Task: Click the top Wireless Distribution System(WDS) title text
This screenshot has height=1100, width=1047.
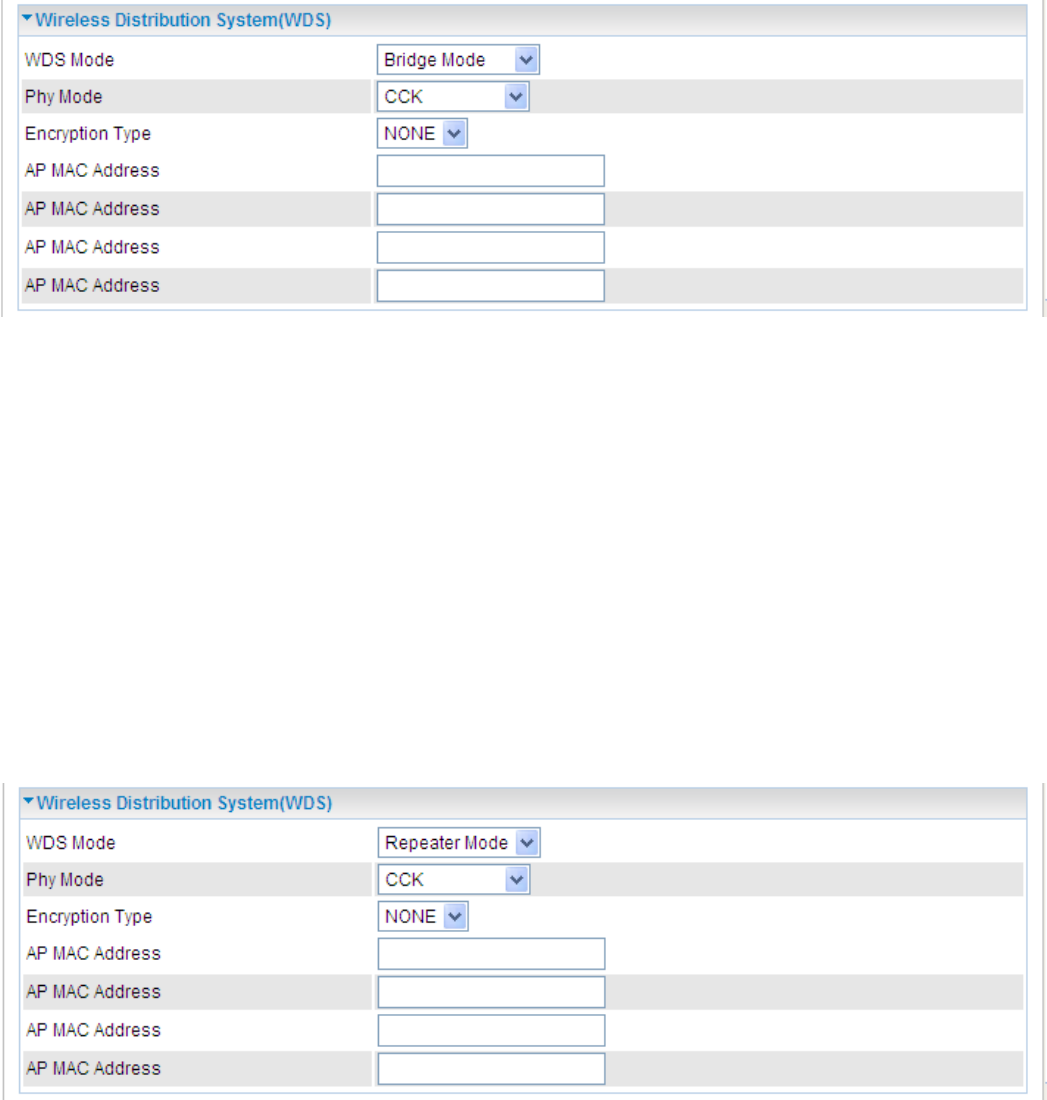Action: tap(183, 20)
